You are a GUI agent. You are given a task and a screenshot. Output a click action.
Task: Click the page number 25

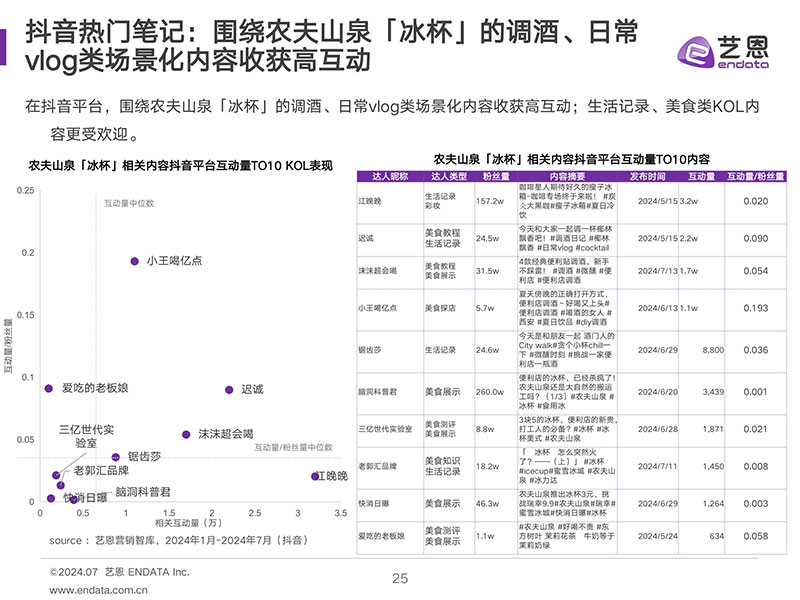pos(400,579)
